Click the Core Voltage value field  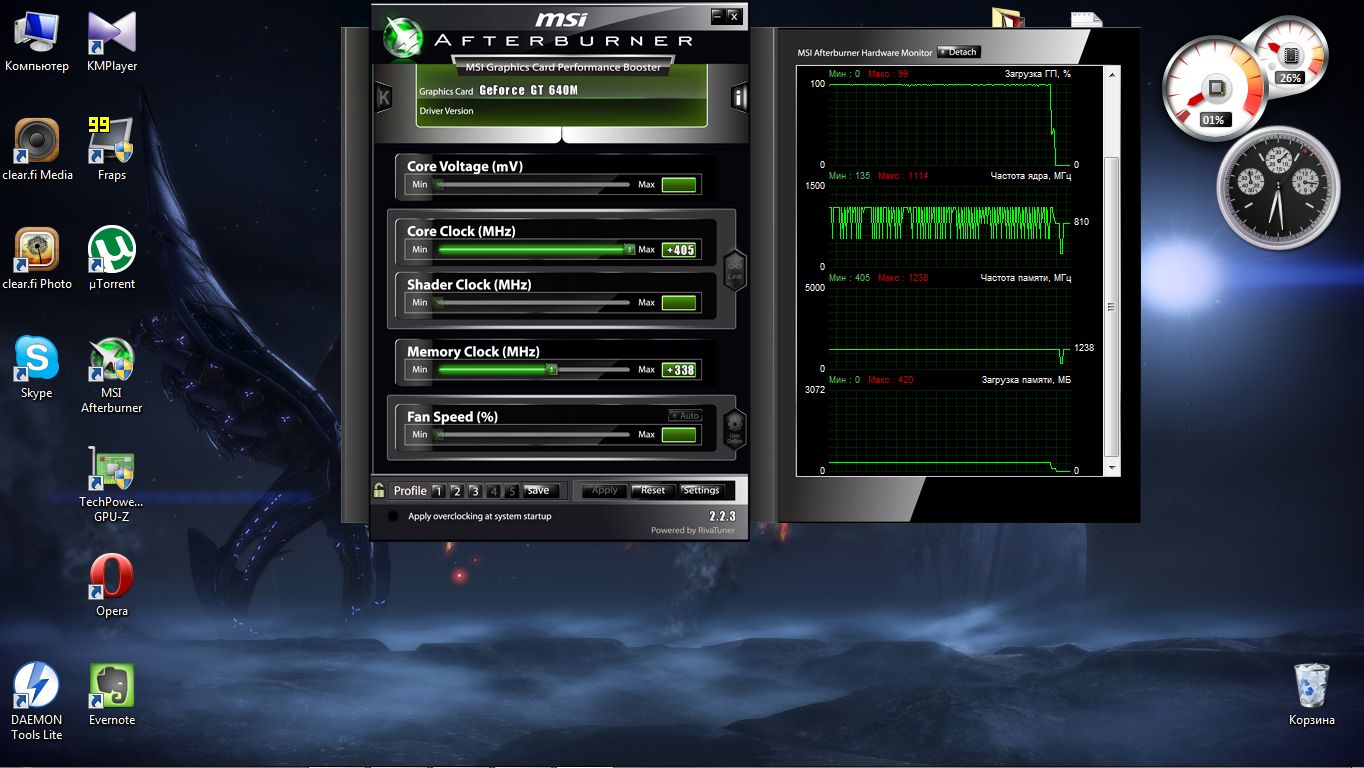coord(679,184)
